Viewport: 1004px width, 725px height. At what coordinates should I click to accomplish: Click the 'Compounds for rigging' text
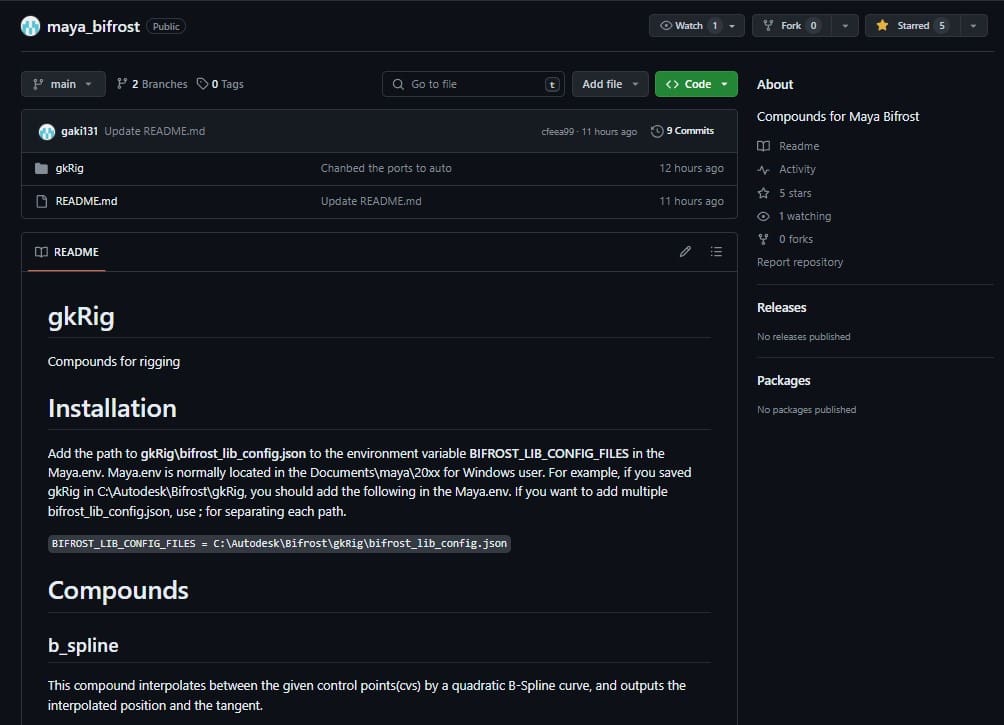114,362
